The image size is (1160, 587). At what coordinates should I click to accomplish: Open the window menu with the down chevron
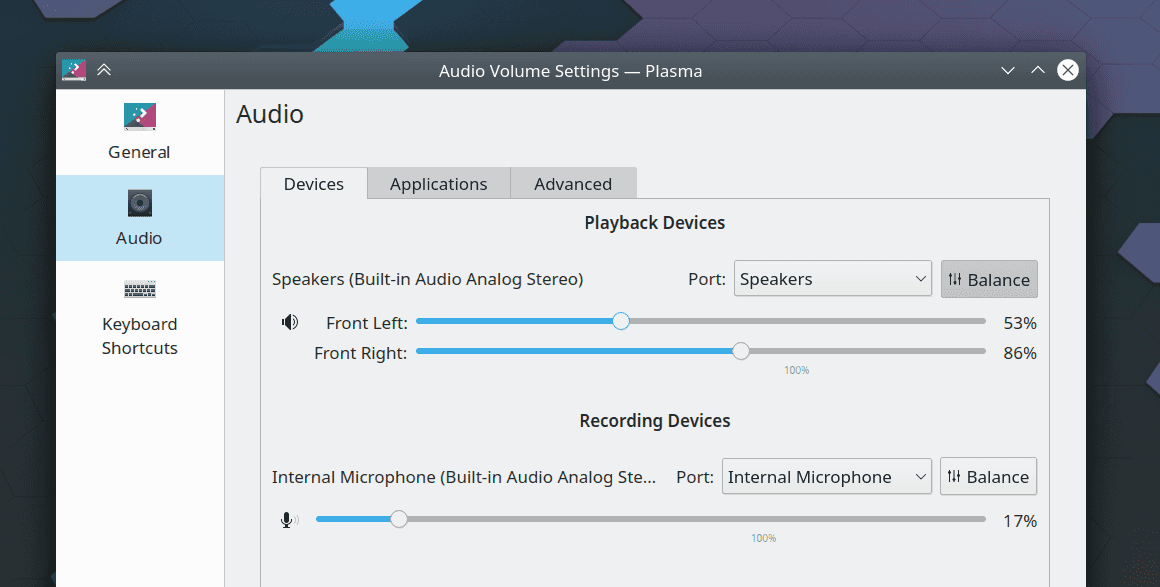(x=1007, y=70)
